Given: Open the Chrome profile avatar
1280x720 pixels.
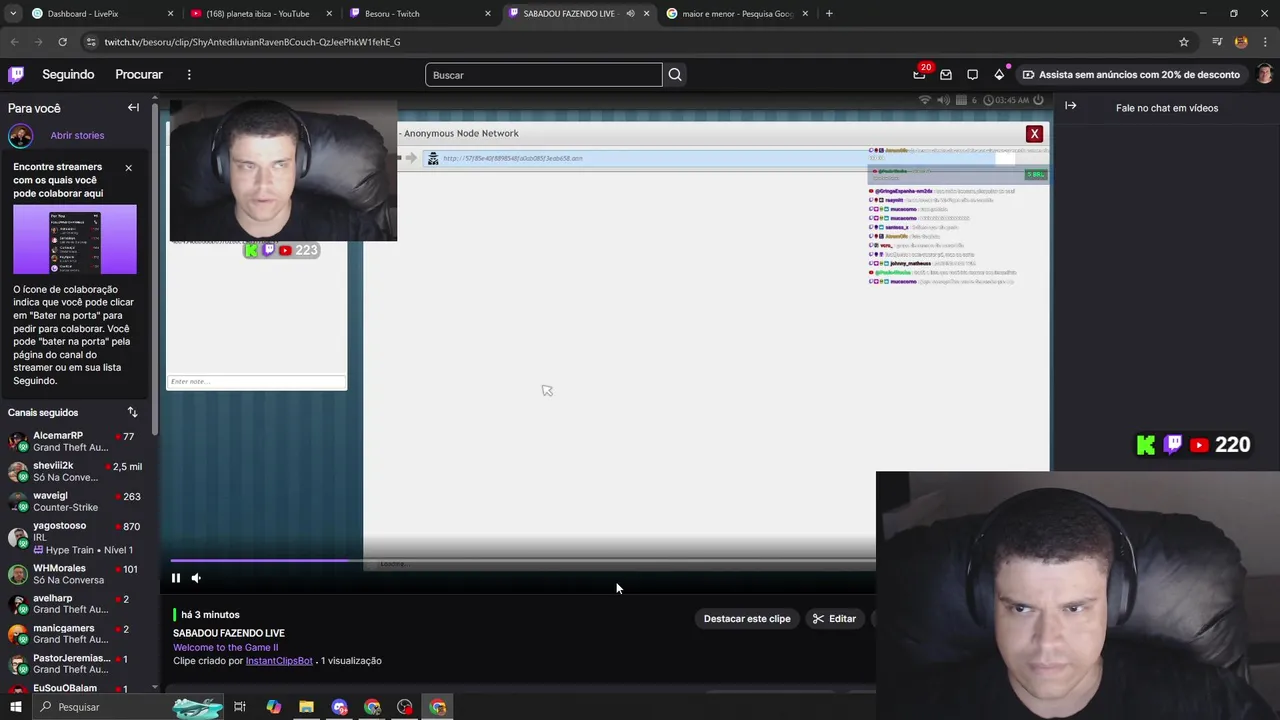Looking at the screenshot, I should point(1241,42).
